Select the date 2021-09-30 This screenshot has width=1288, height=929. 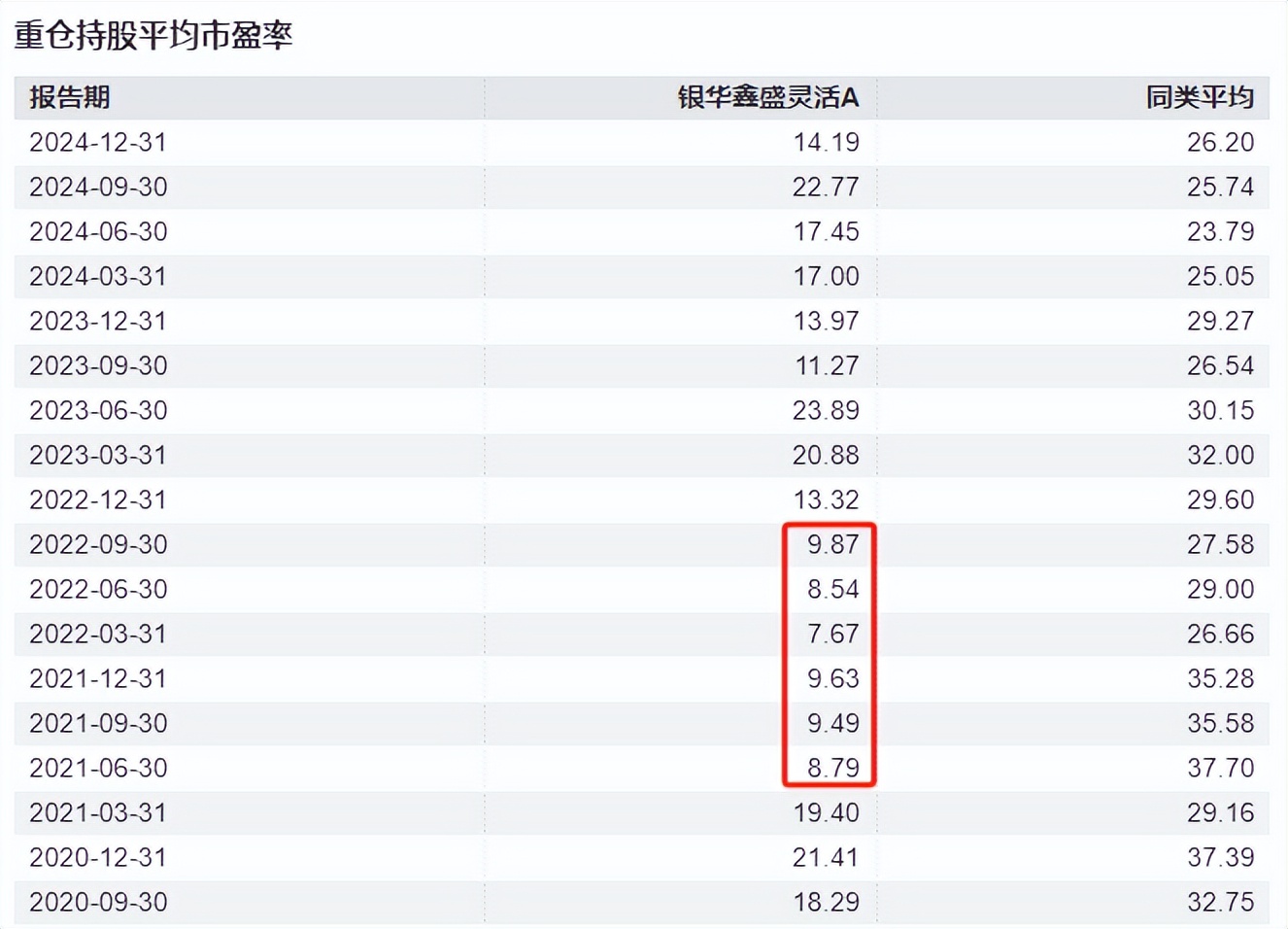98,723
